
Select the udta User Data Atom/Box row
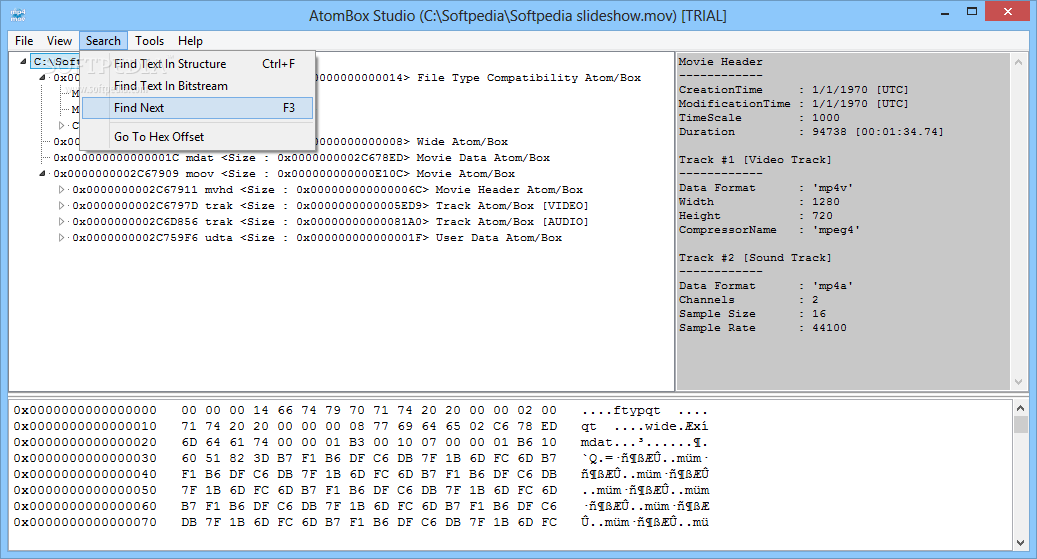(x=317, y=237)
